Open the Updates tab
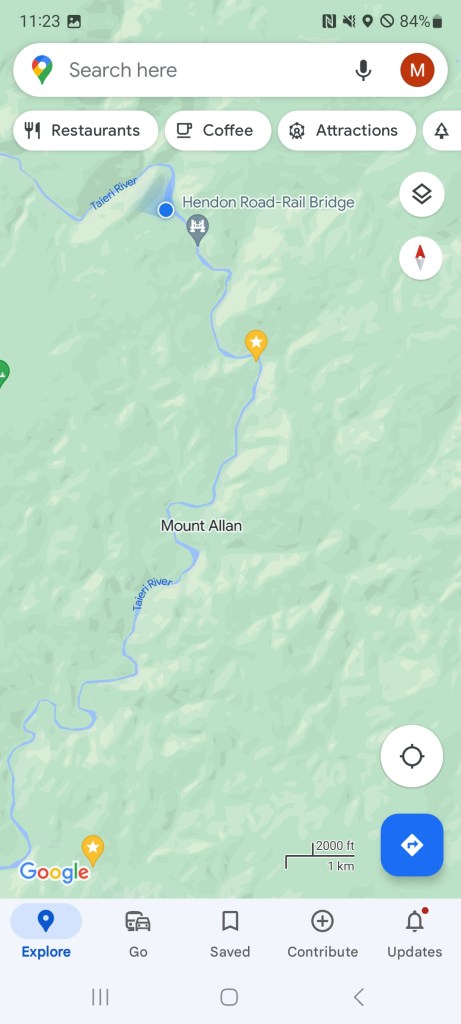The width and height of the screenshot is (461, 1024). point(415,934)
